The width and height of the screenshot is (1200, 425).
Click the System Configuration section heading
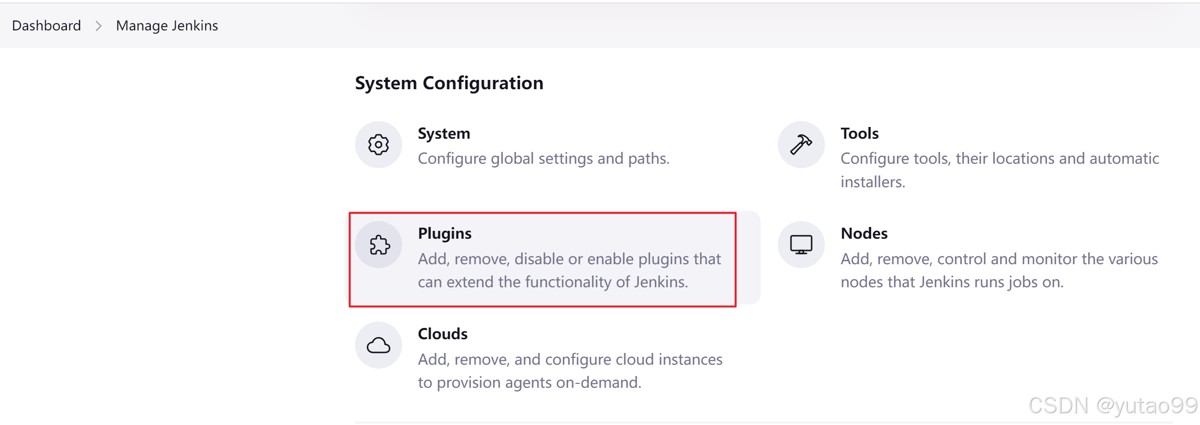tap(449, 83)
